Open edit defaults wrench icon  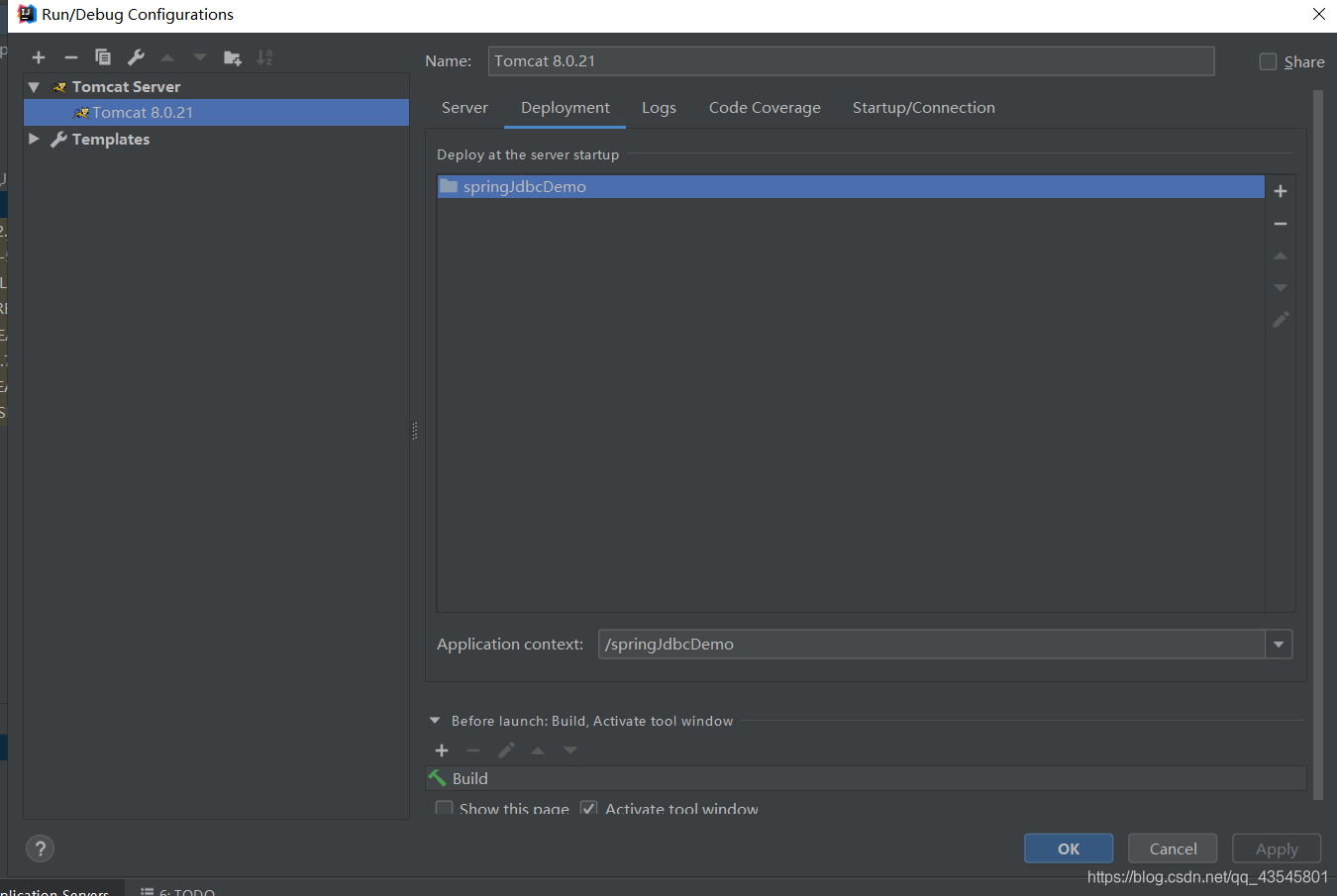coord(137,57)
